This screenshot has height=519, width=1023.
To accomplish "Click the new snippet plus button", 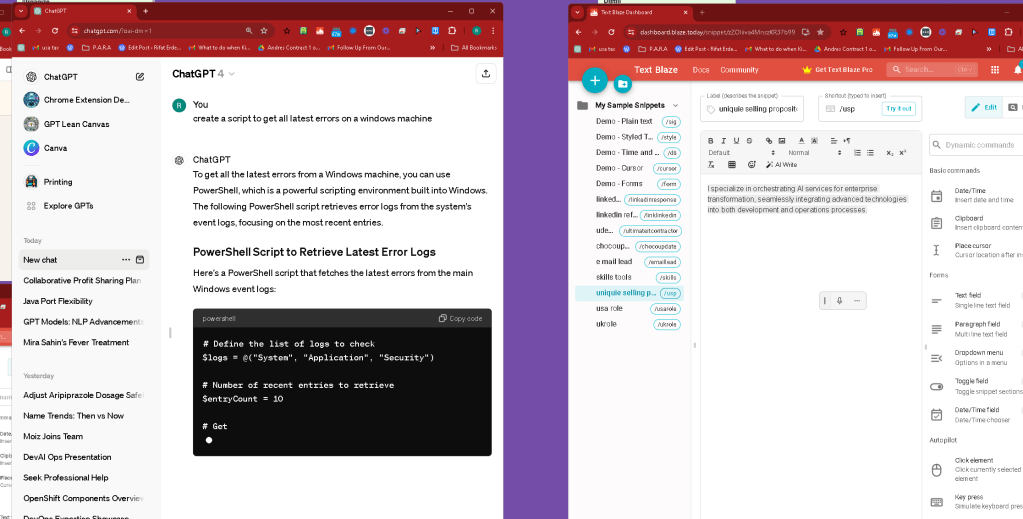I will tap(594, 80).
